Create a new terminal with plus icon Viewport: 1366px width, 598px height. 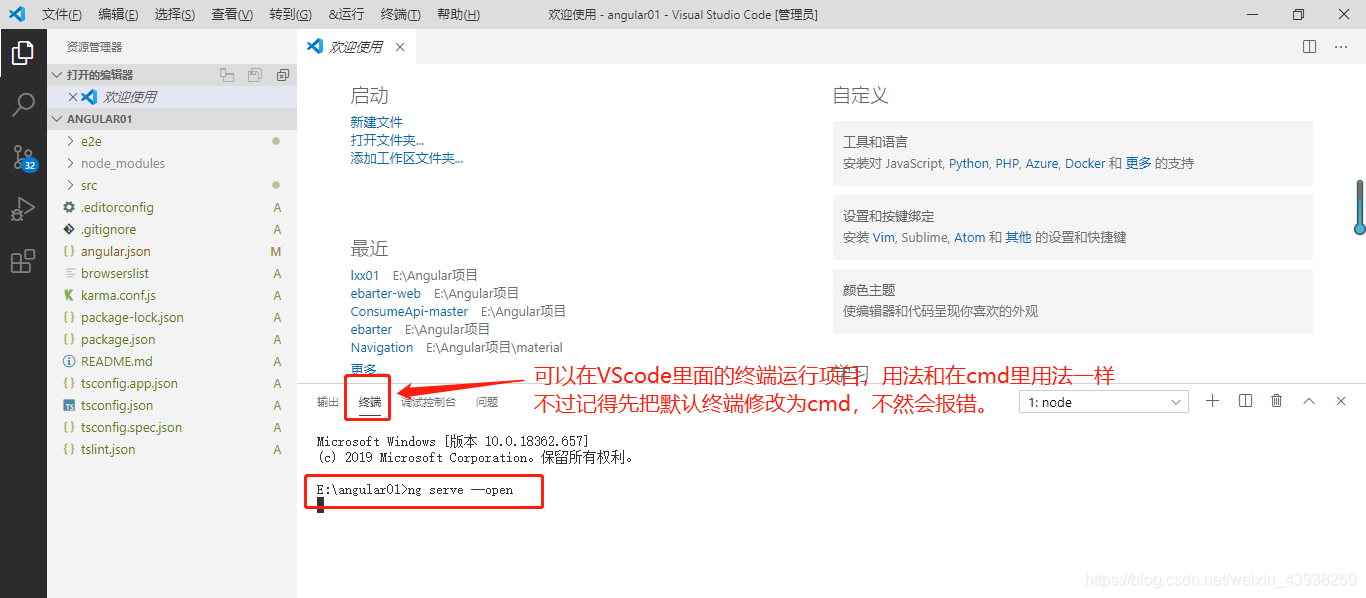(1213, 401)
